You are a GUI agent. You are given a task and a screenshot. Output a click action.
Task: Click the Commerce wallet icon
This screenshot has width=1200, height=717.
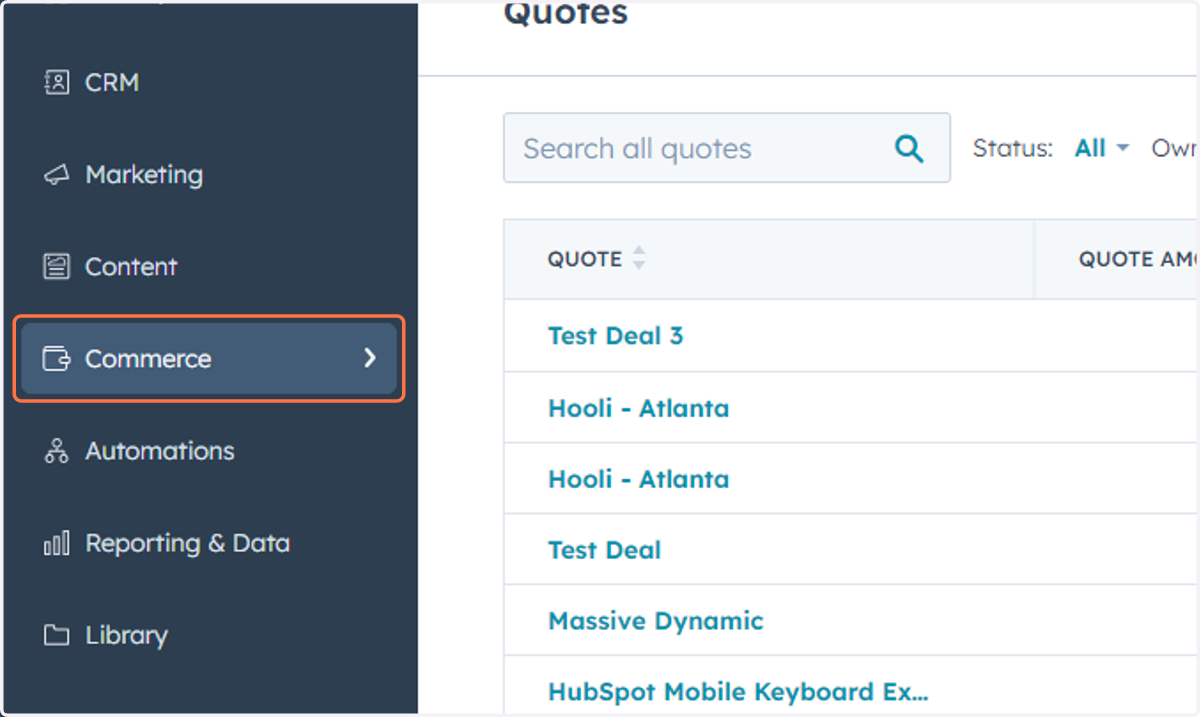click(x=57, y=359)
